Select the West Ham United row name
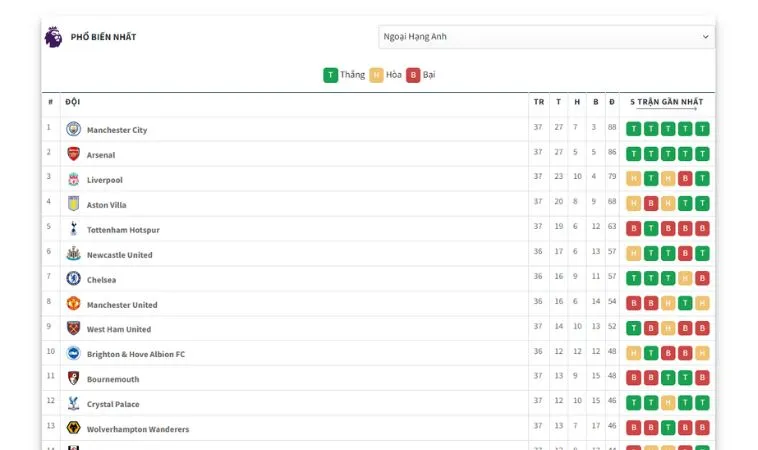Screen dimensions: 758x450 pyautogui.click(x=119, y=329)
